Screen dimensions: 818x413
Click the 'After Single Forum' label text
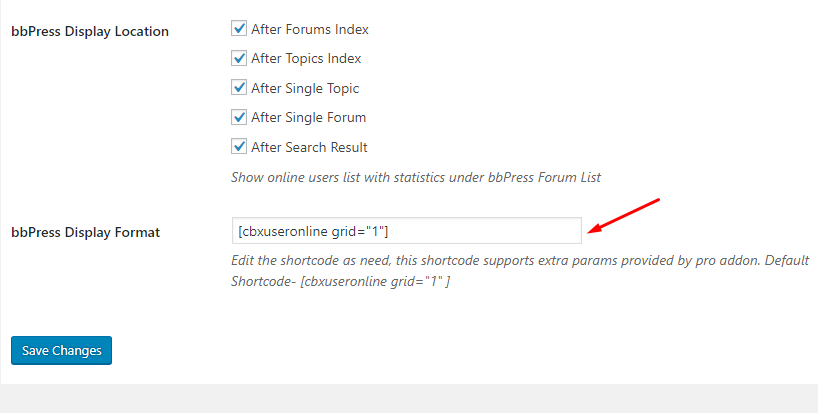click(308, 117)
